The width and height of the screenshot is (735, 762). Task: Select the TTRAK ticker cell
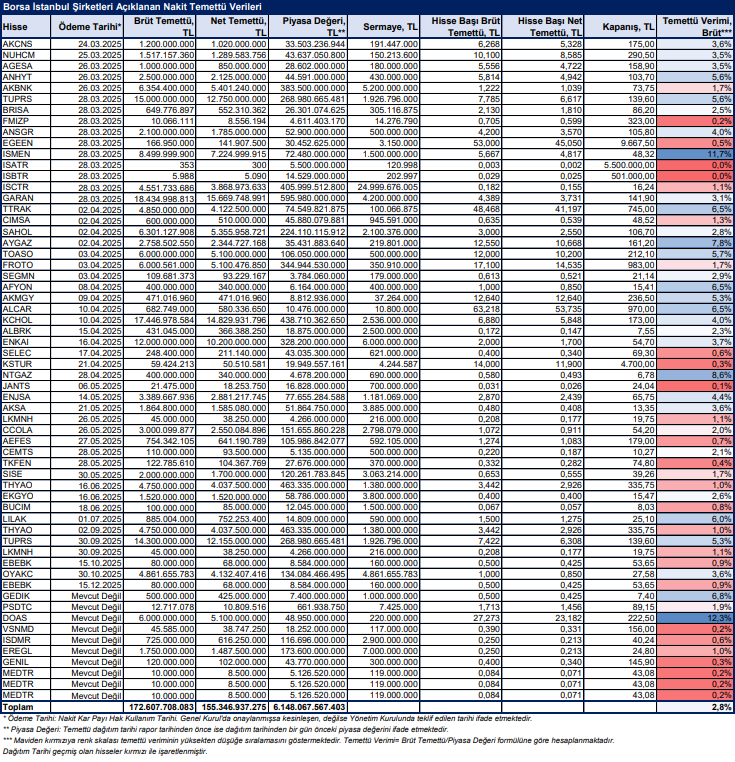tap(26, 209)
